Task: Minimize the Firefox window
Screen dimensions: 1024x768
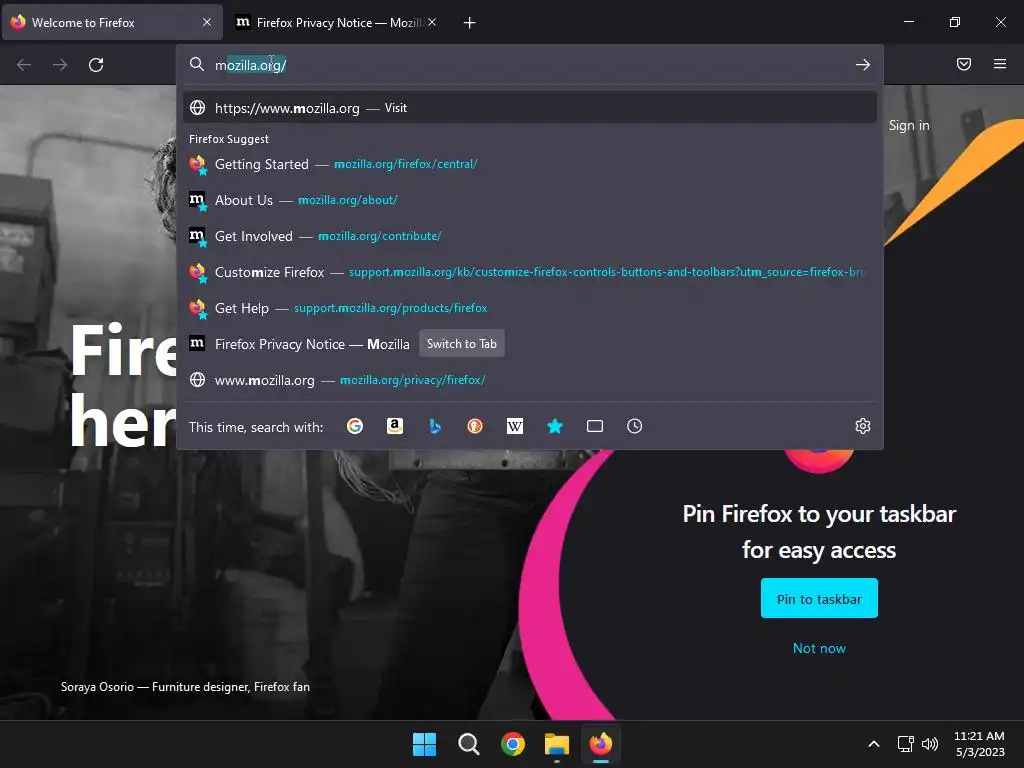Action: 908,22
